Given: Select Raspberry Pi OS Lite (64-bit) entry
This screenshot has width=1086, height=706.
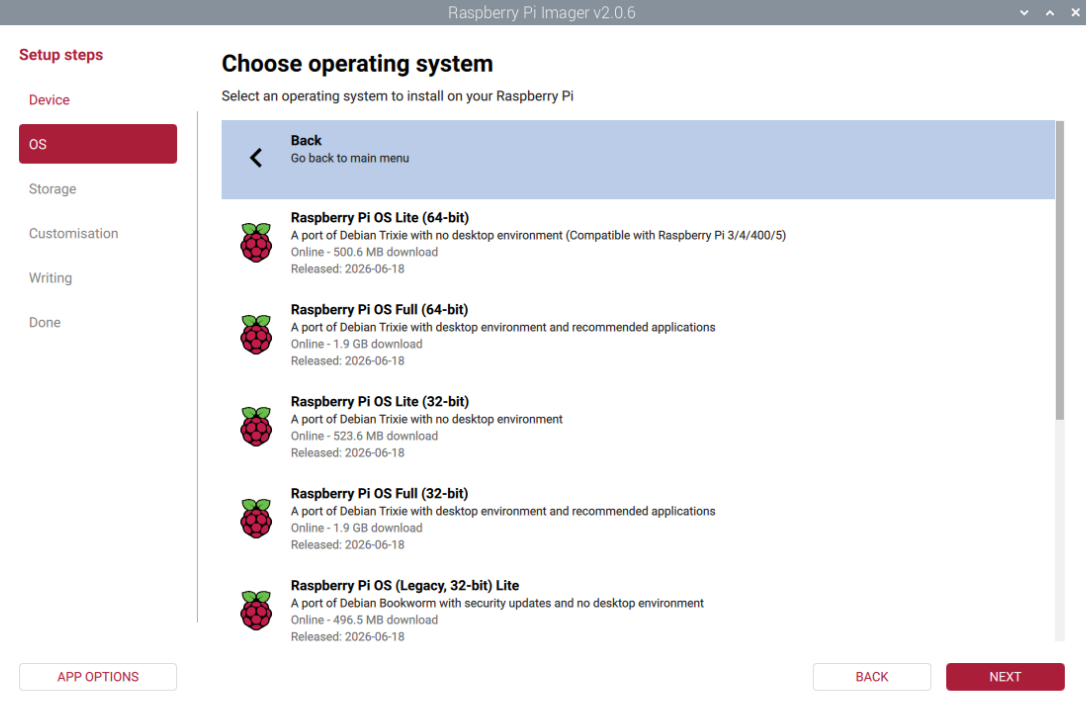Looking at the screenshot, I should (638, 243).
